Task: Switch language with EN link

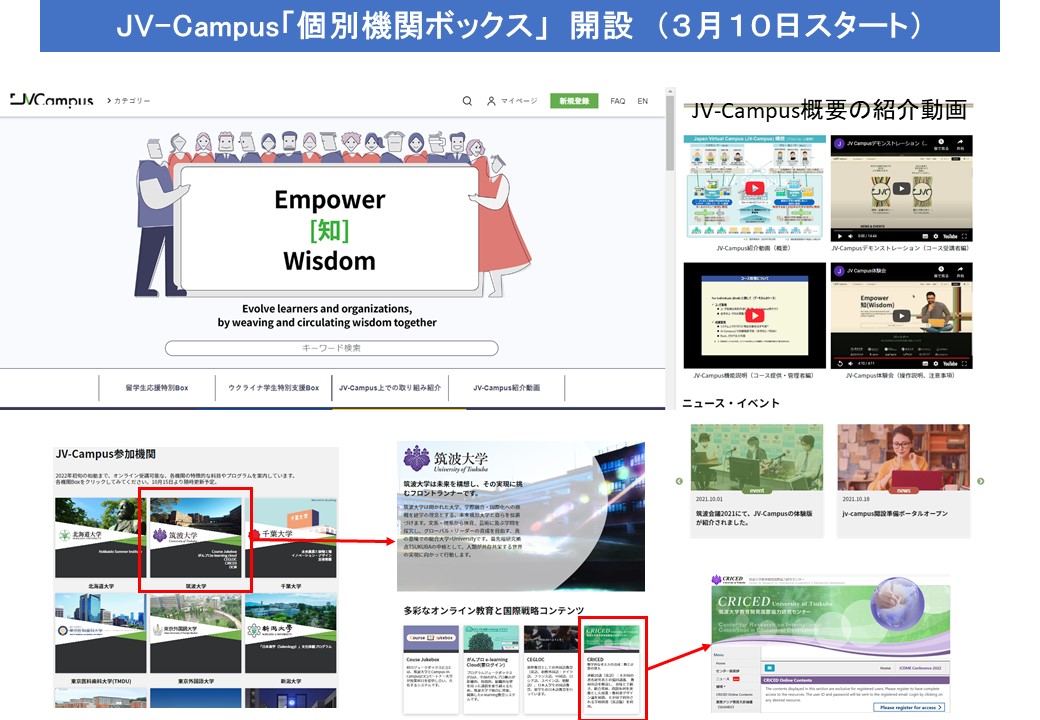Action: click(x=642, y=101)
